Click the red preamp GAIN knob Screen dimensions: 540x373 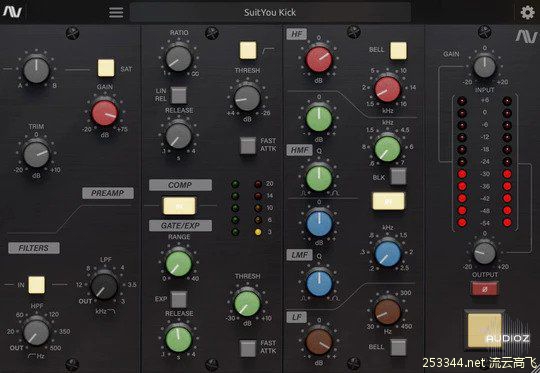pos(105,113)
